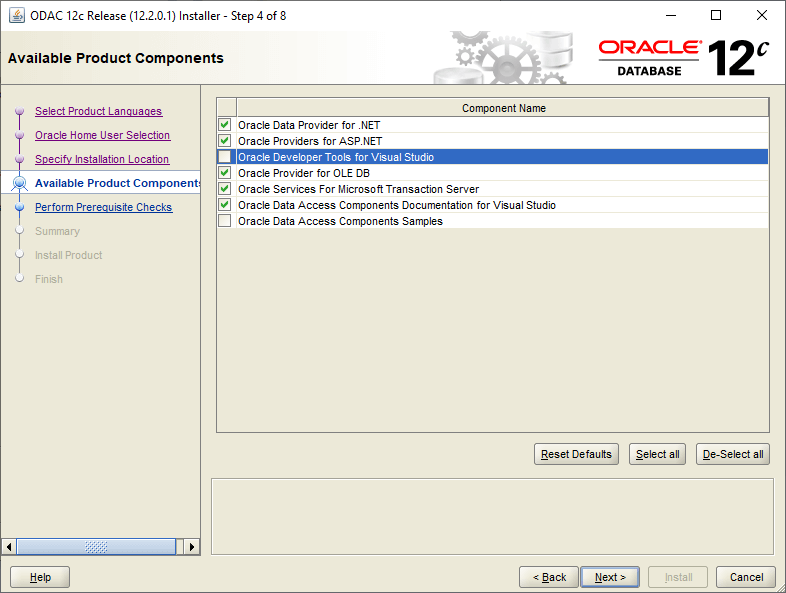Click the description text area below buttons
This screenshot has height=593, width=786.
pyautogui.click(x=492, y=516)
